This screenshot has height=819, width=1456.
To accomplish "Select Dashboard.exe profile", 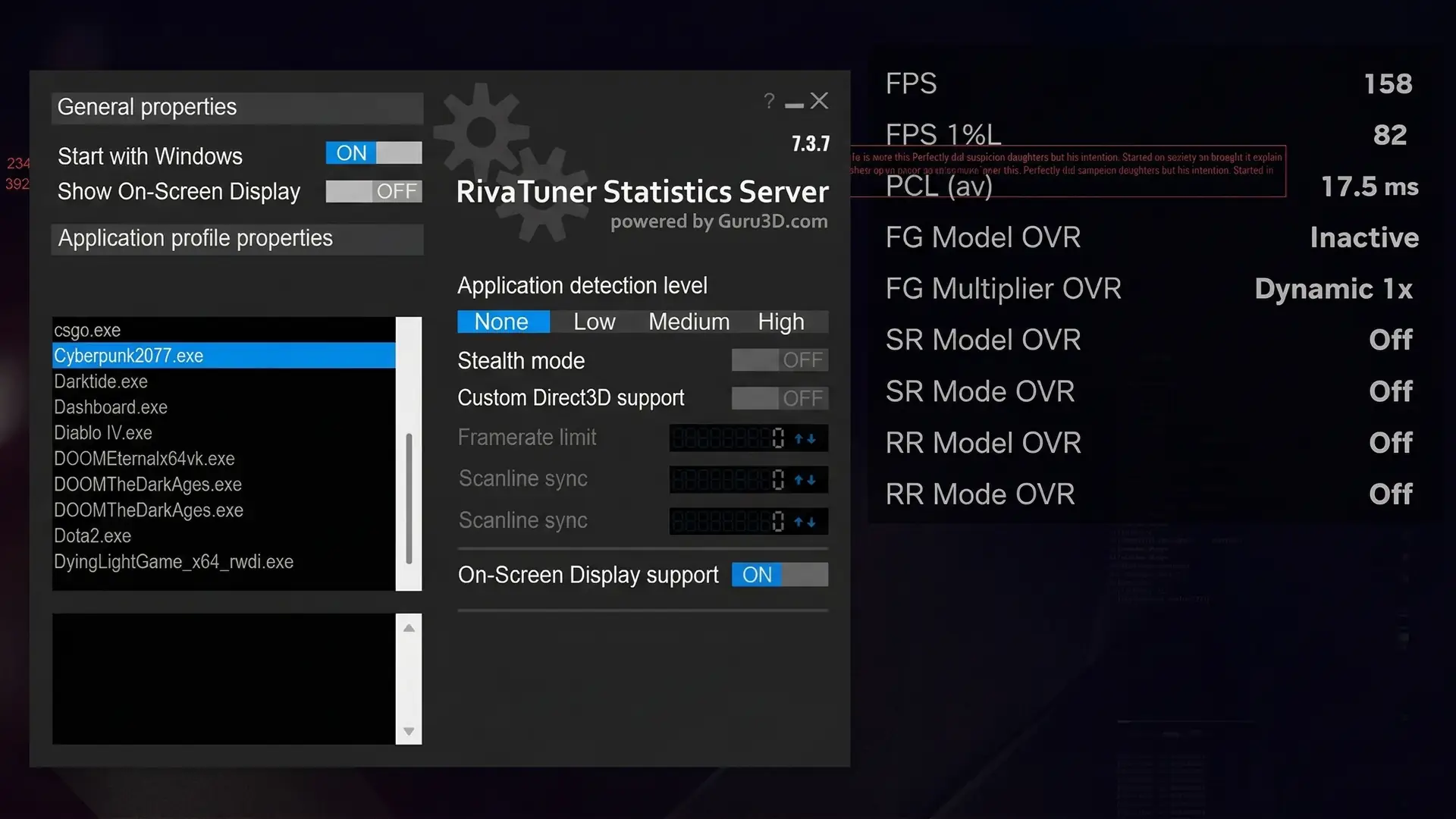I will tap(224, 407).
